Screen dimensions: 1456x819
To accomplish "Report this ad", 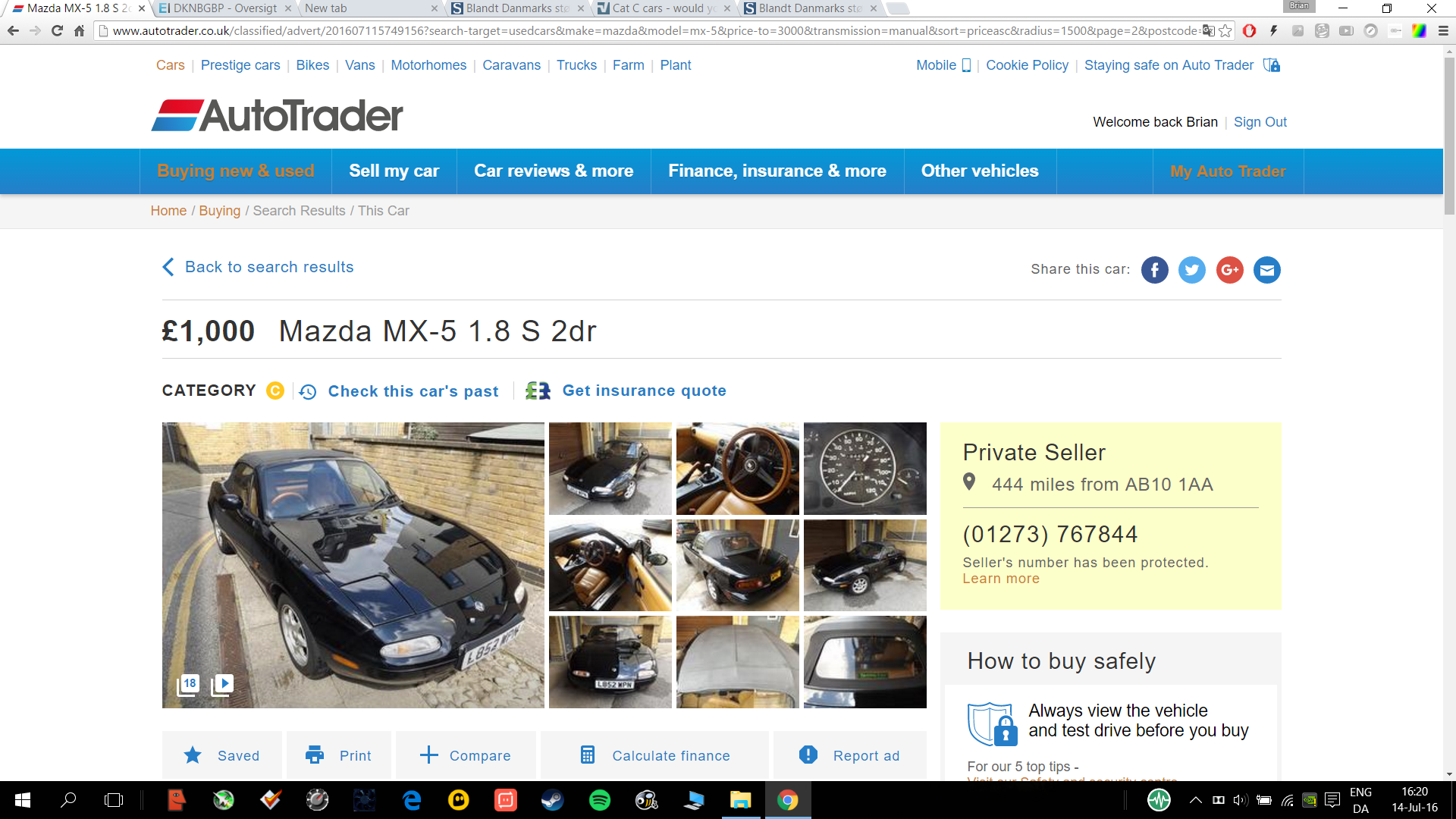I will point(850,755).
